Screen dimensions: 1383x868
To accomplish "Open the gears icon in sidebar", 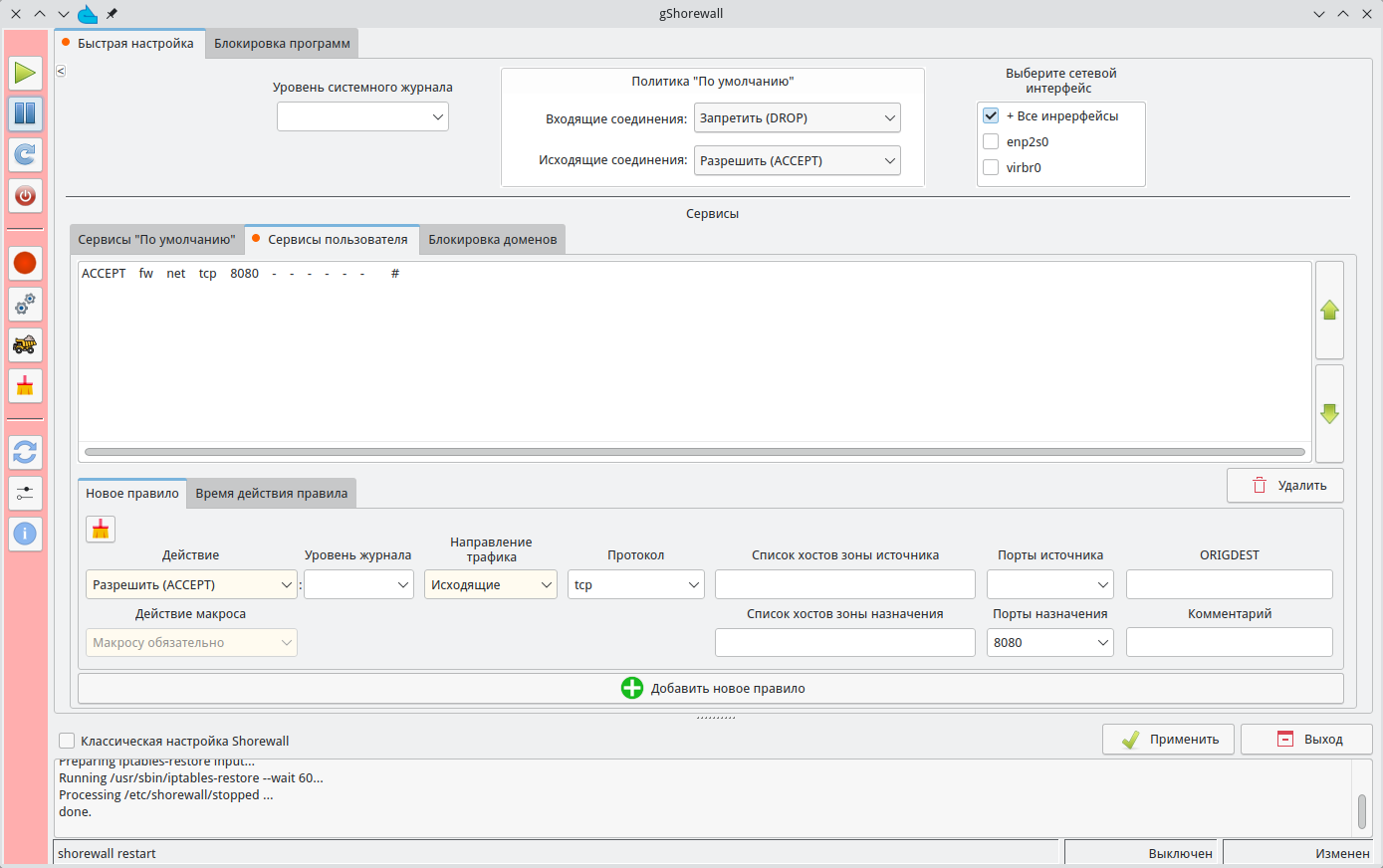I will tap(25, 304).
